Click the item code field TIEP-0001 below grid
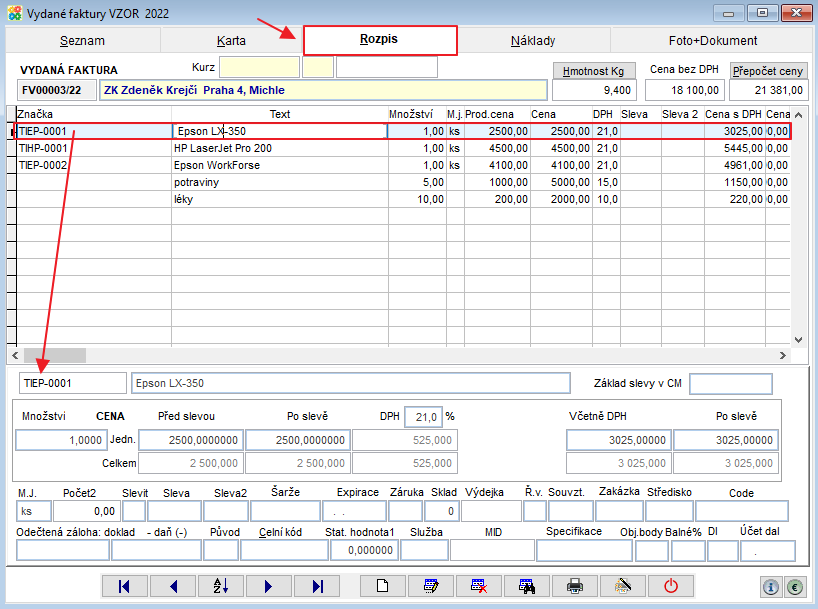 point(73,383)
